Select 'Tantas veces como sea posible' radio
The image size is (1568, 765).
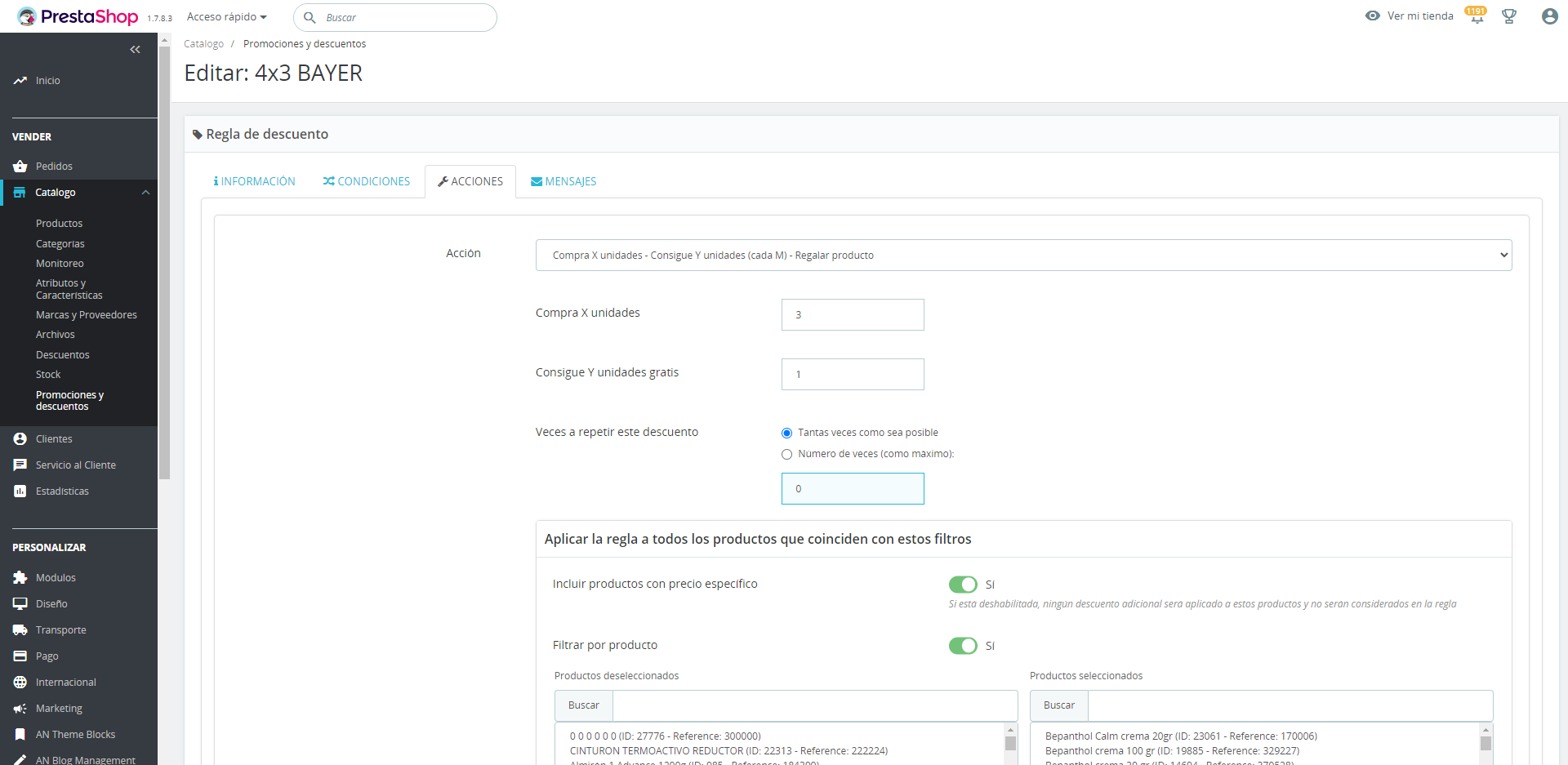click(787, 434)
